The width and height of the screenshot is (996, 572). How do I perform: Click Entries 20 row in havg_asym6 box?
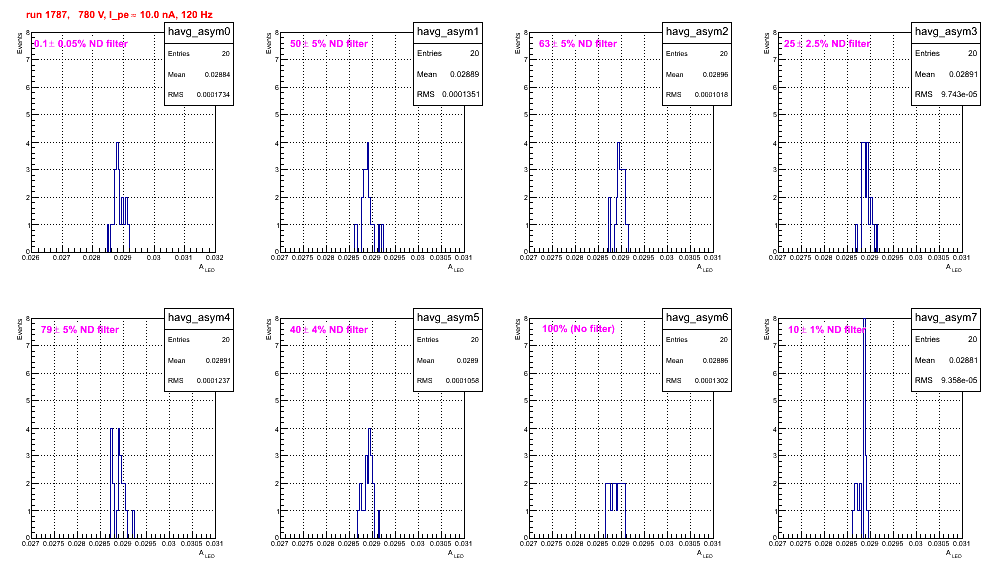(697, 340)
